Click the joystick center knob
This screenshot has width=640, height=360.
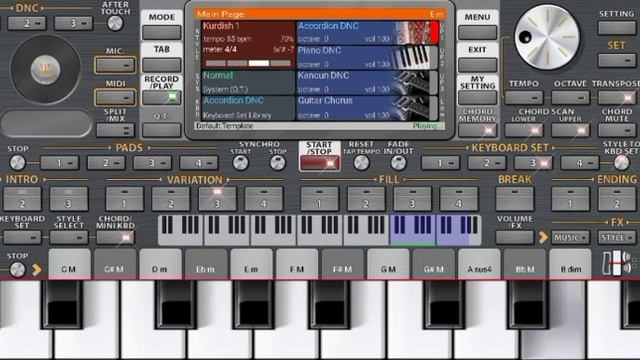pyautogui.click(x=46, y=69)
